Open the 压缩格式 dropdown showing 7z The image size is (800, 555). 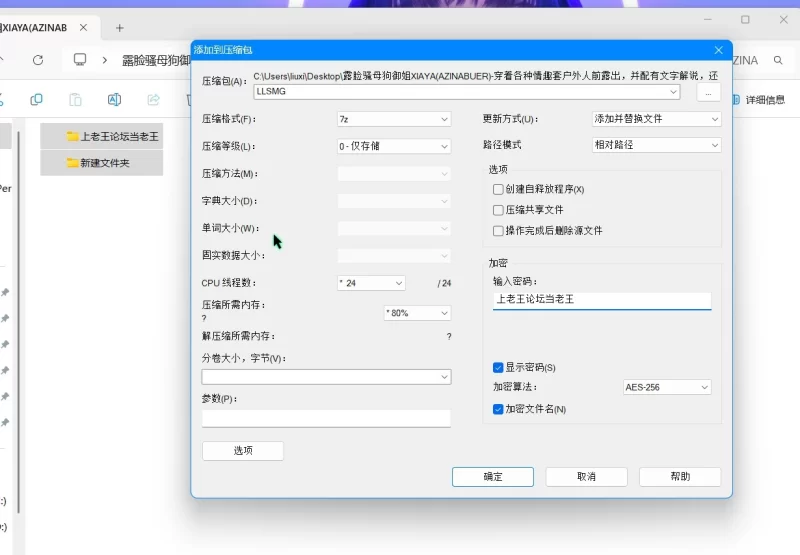(x=393, y=119)
